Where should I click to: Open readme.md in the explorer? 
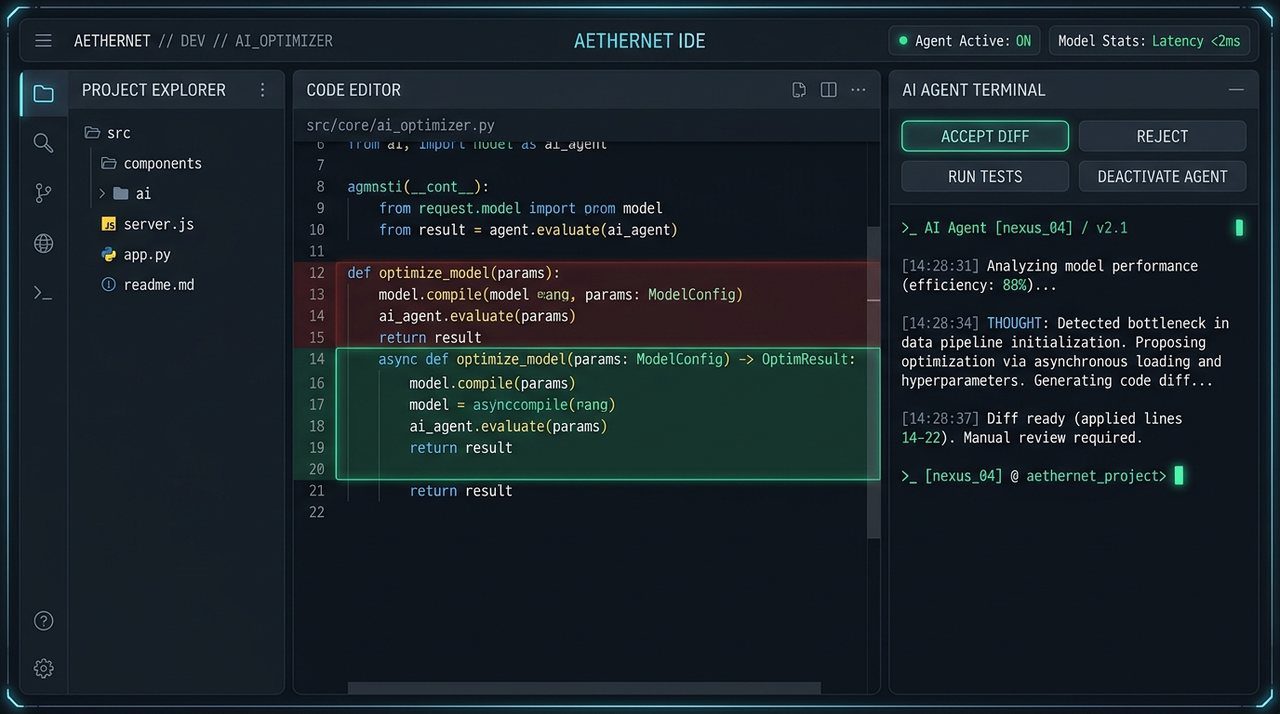click(x=176, y=285)
